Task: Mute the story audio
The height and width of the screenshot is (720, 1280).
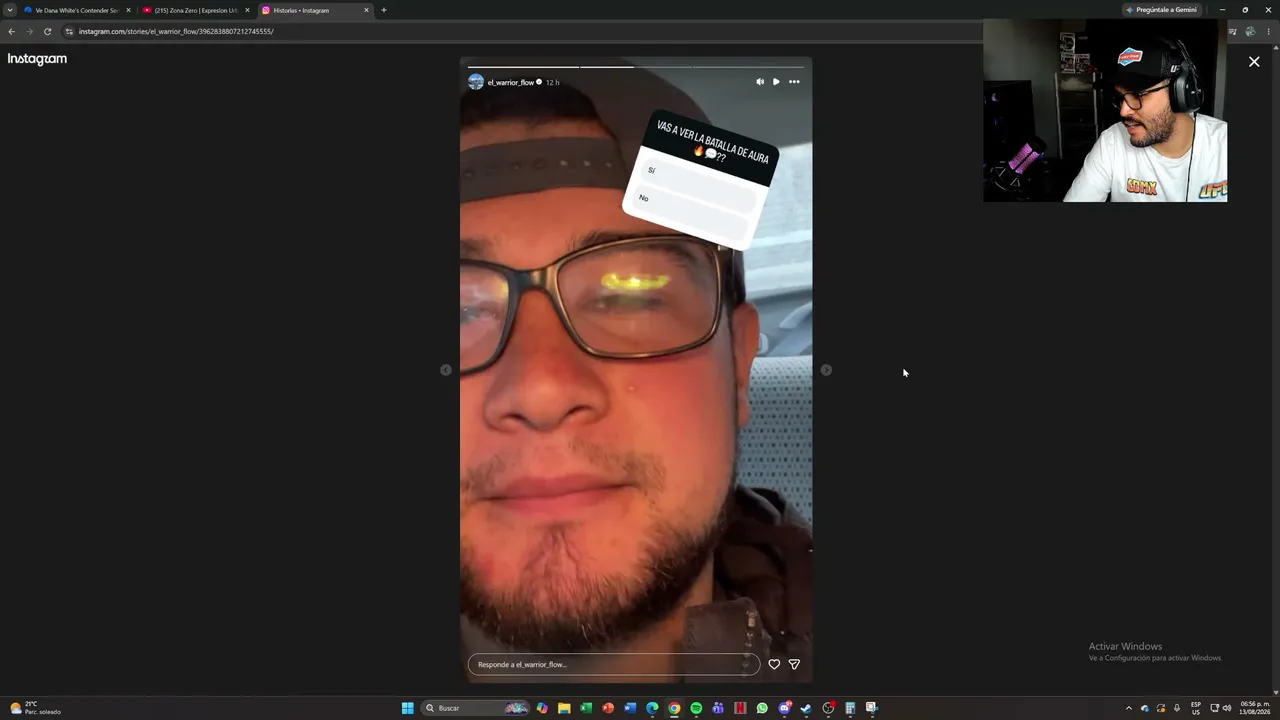Action: pos(760,82)
